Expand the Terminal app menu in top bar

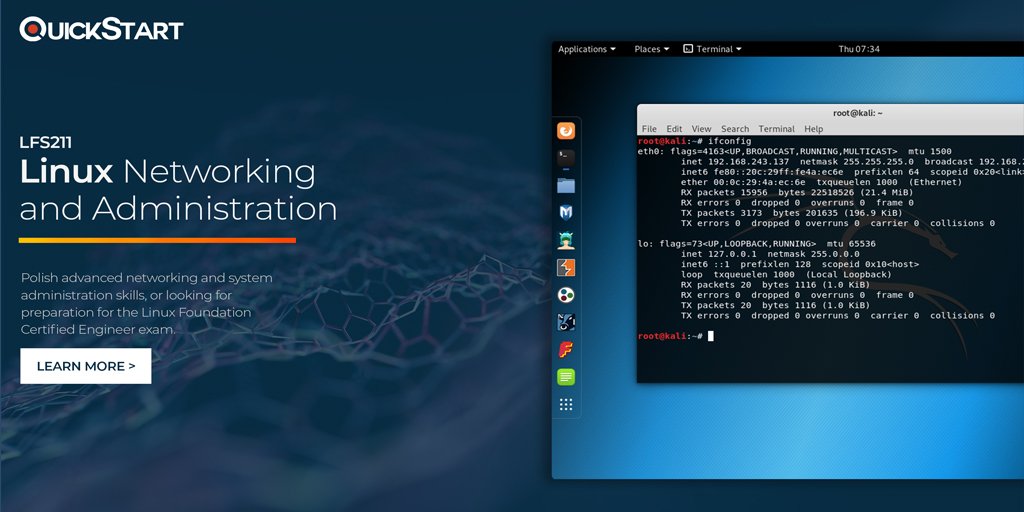coord(712,49)
